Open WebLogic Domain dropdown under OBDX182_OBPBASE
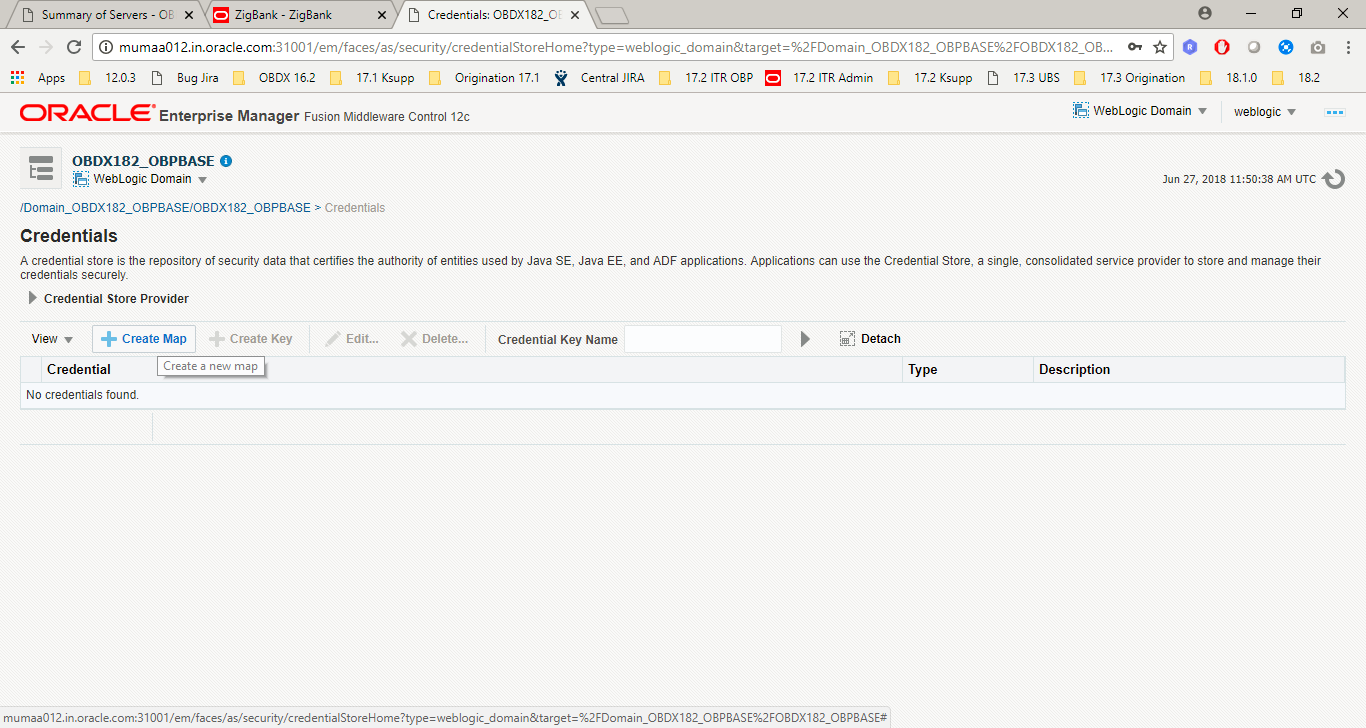This screenshot has width=1366, height=728. point(140,179)
